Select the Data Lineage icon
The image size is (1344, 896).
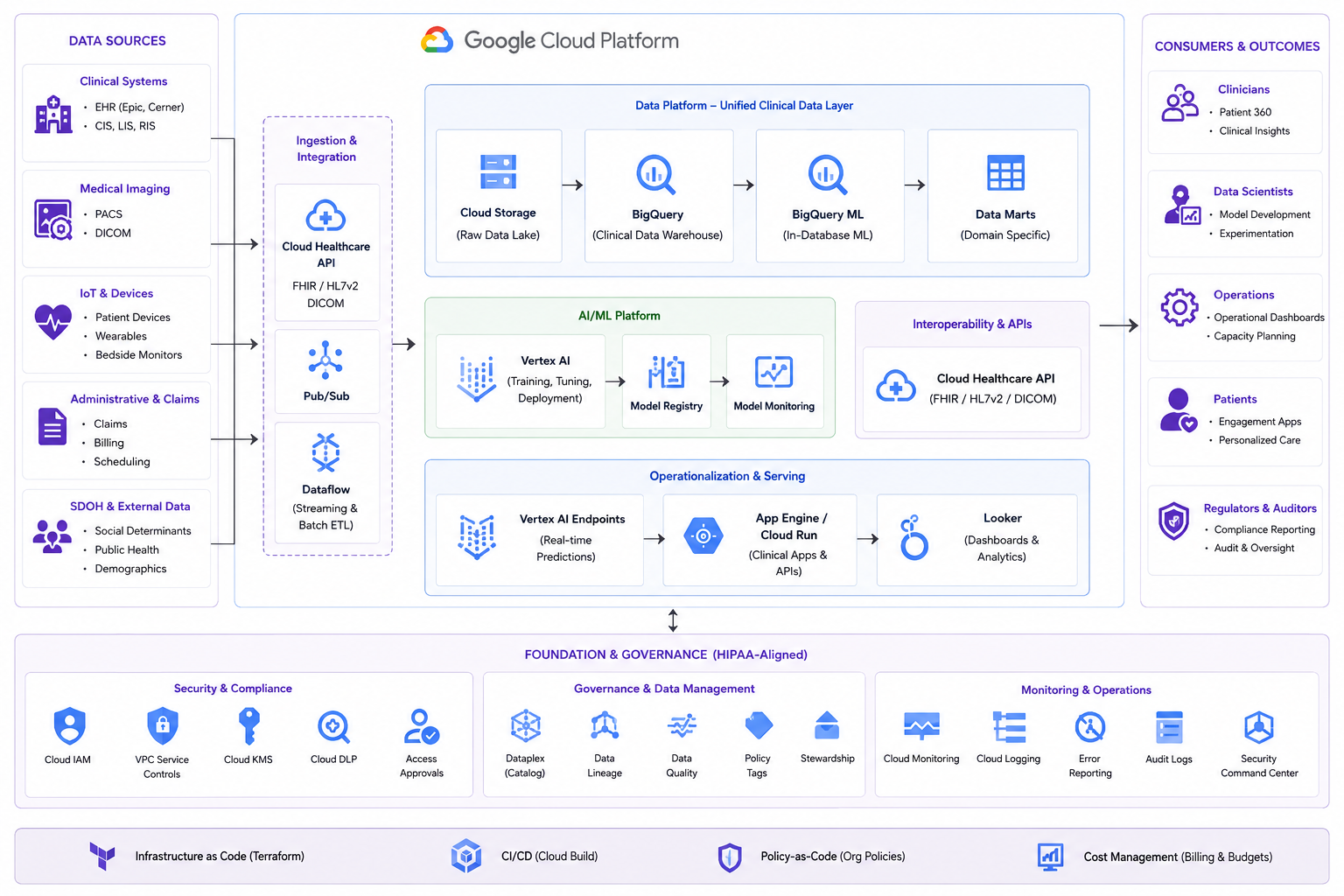[605, 726]
